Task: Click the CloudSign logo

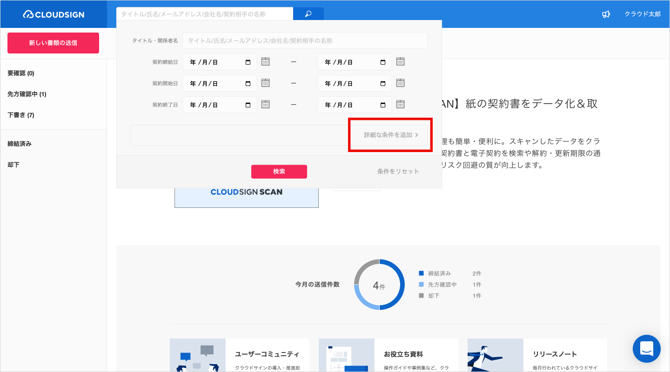Action: tap(53, 15)
